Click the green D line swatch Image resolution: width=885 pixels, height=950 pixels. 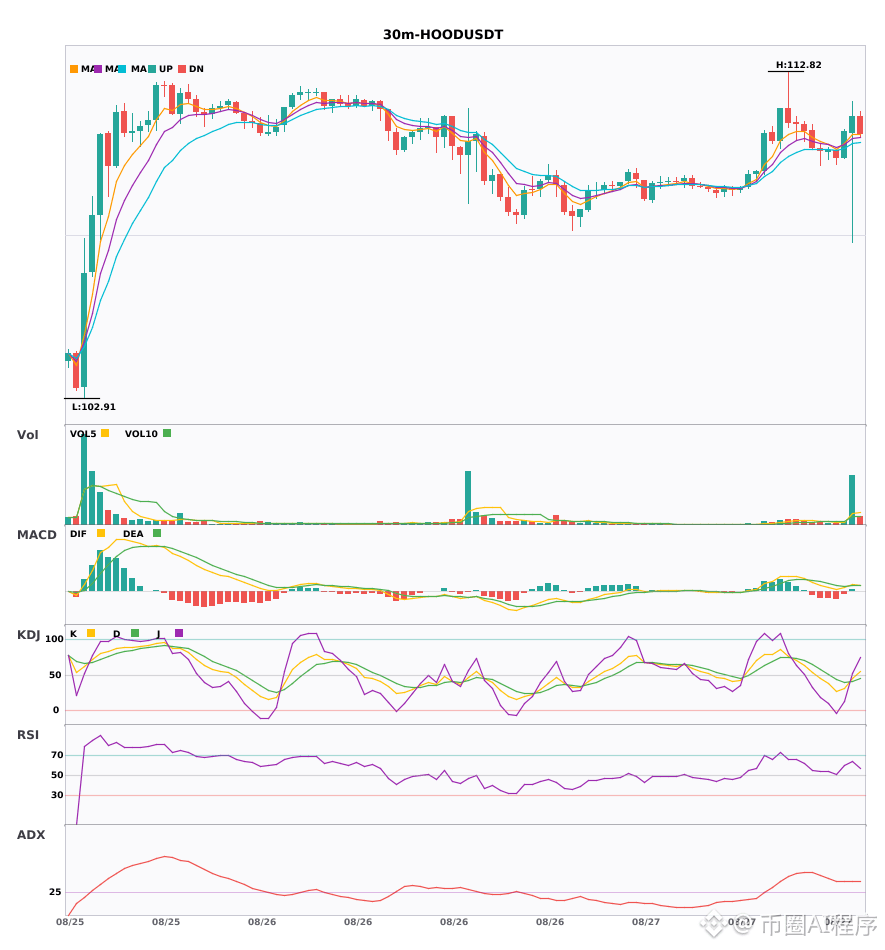(x=135, y=633)
